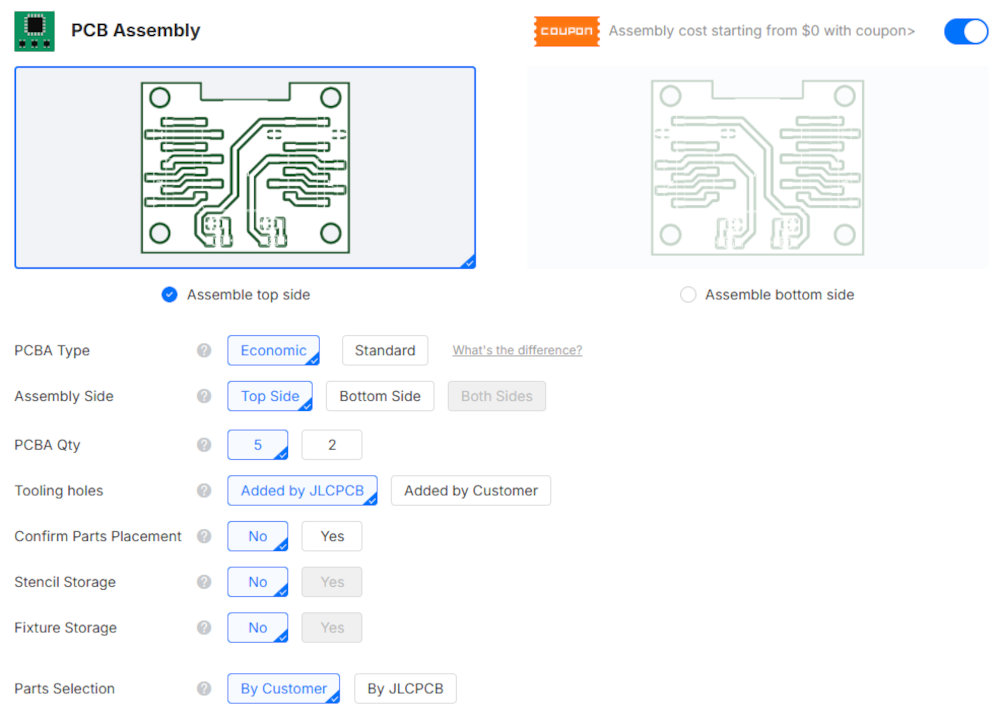Click help icon for Confirm Parts Placement
The height and width of the screenshot is (722, 1000).
(x=204, y=537)
